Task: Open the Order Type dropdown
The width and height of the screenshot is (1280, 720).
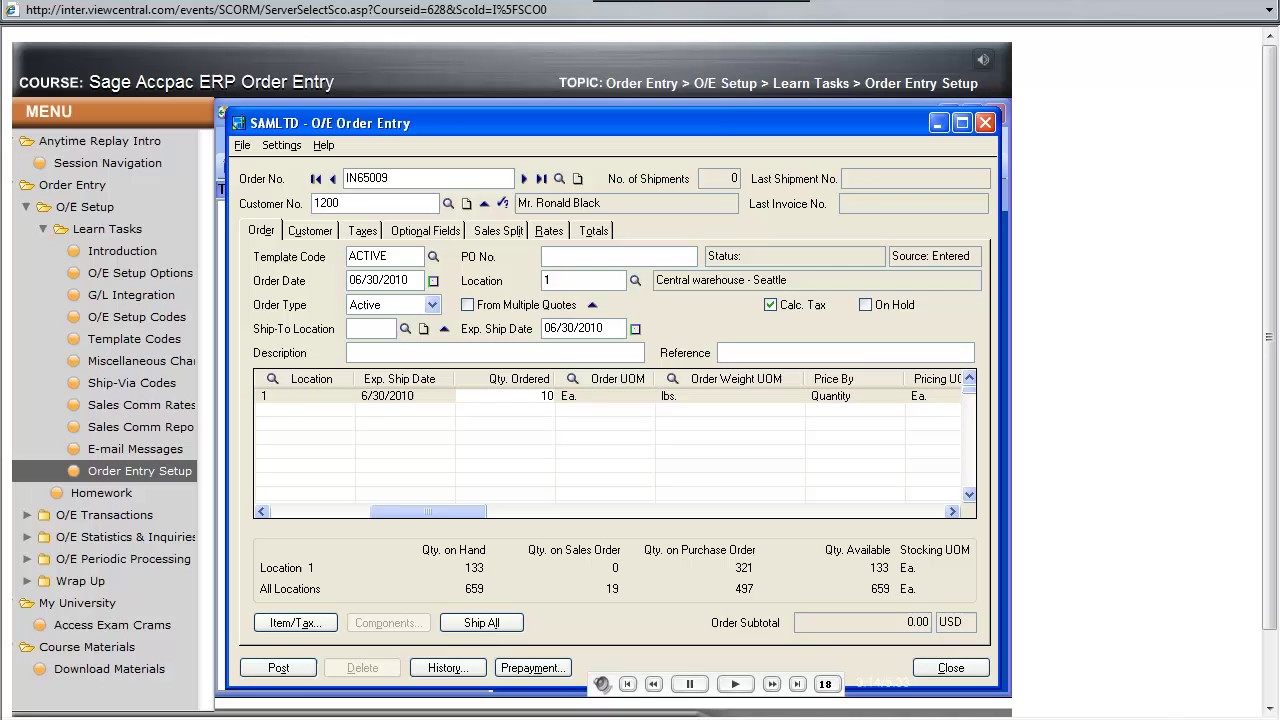Action: tap(432, 305)
